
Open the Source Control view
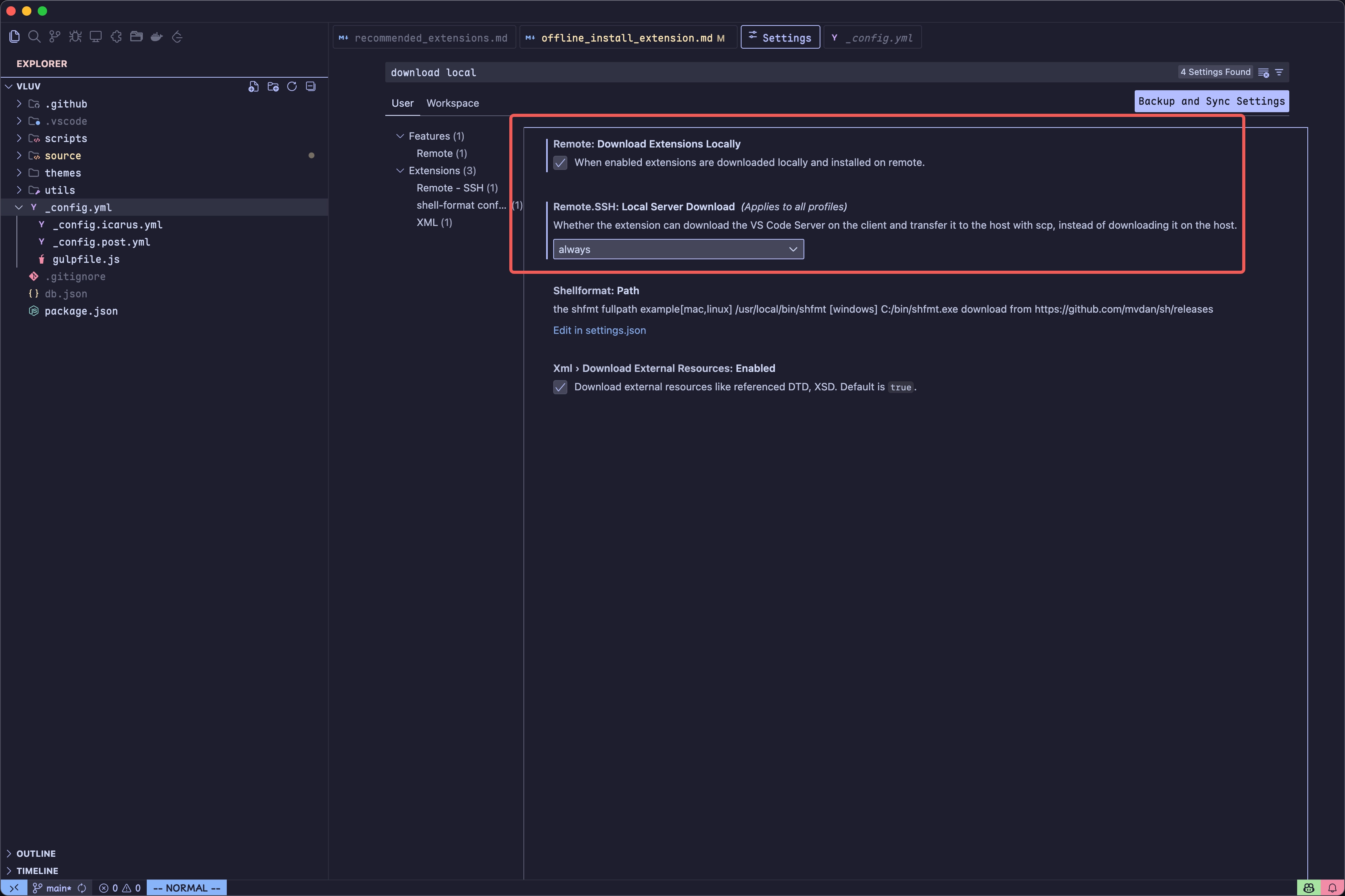click(54, 36)
